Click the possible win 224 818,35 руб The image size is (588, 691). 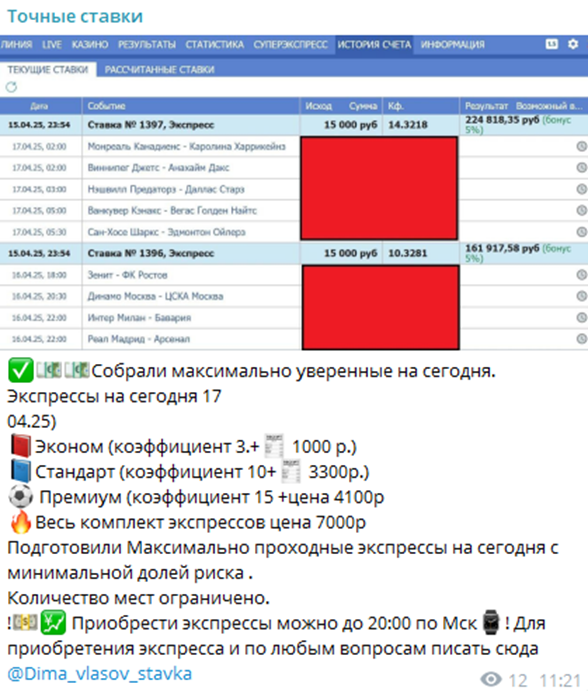point(502,120)
